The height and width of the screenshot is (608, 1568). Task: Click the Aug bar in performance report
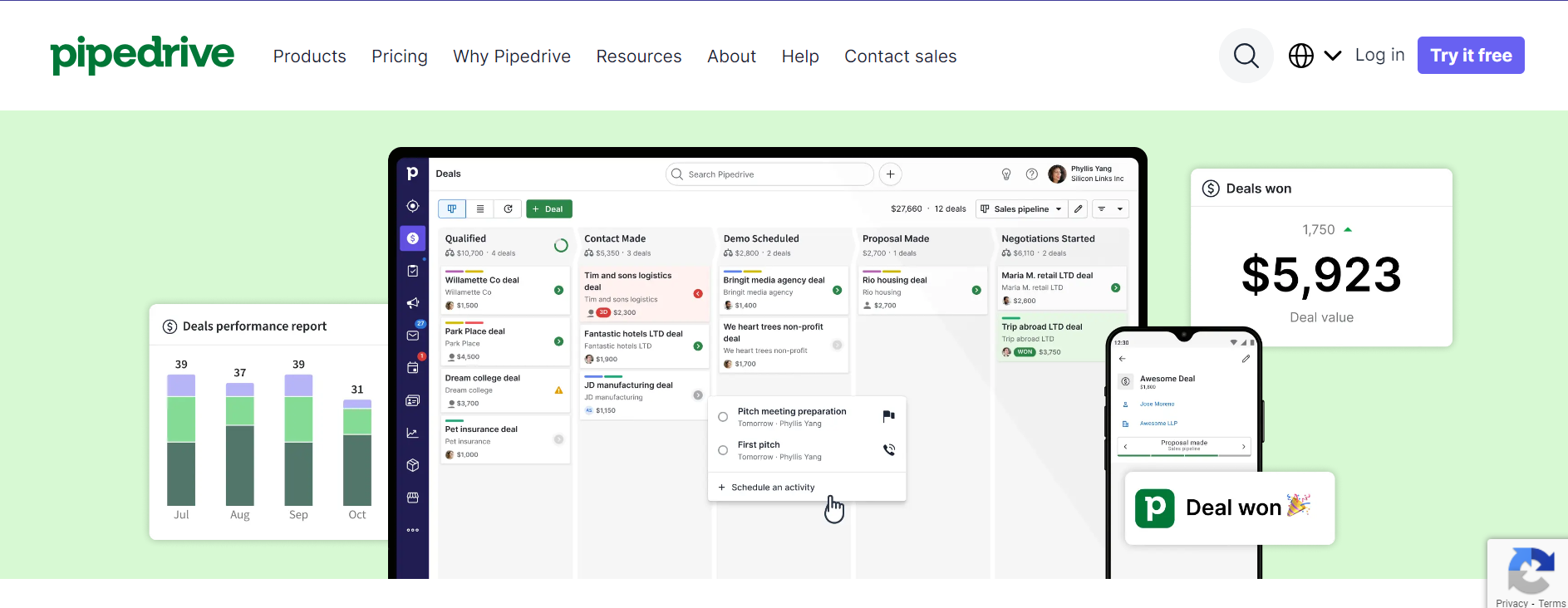pyautogui.click(x=240, y=444)
